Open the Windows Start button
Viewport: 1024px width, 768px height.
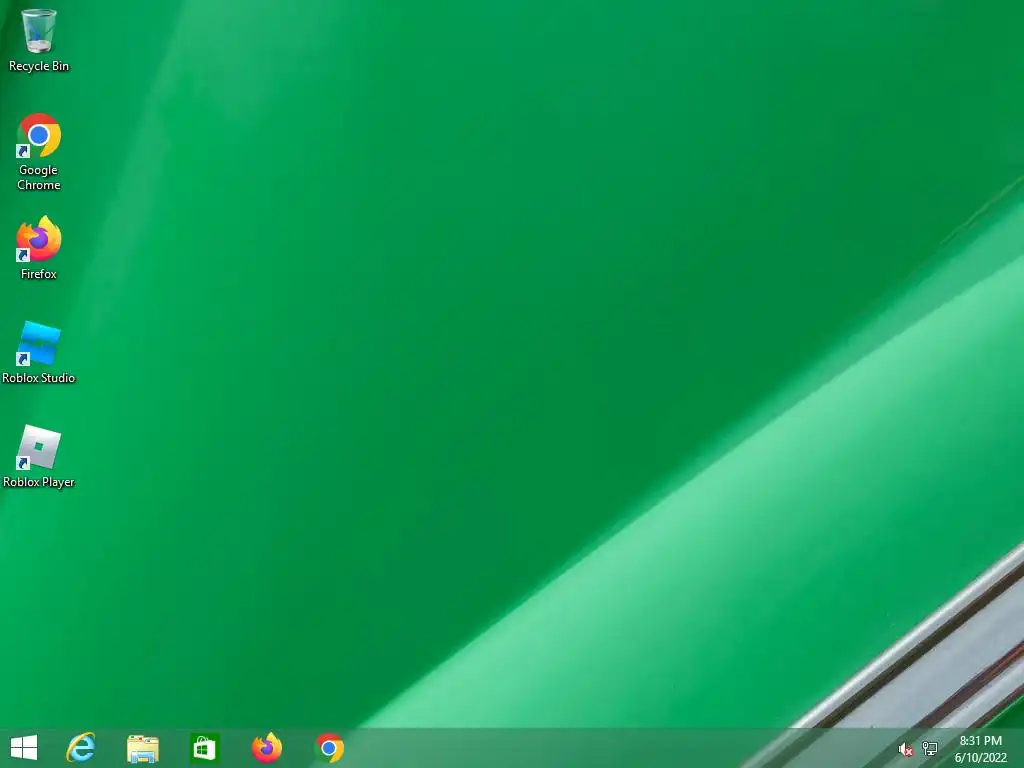coord(24,748)
